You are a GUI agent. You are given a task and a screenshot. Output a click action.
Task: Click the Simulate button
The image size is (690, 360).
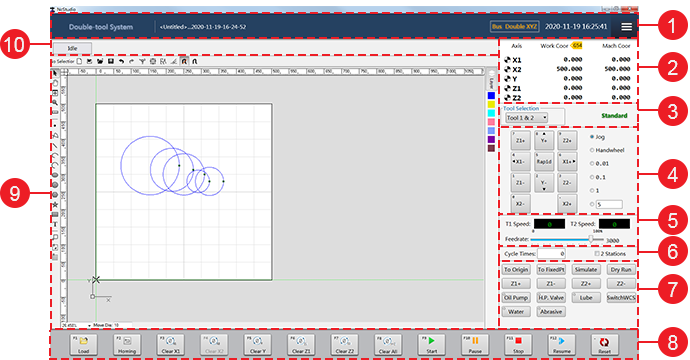point(586,269)
